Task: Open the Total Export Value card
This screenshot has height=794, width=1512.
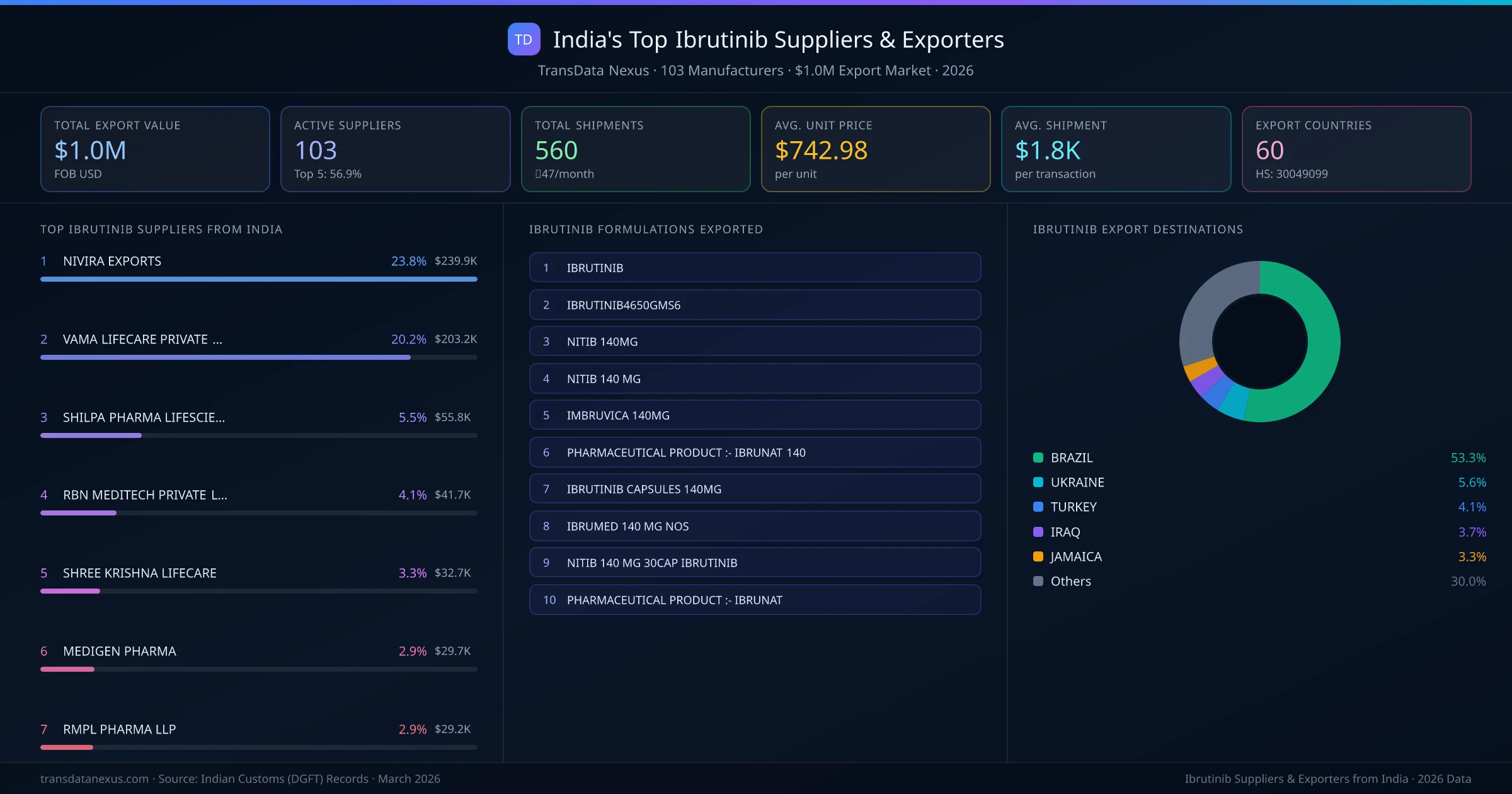Action: point(155,149)
